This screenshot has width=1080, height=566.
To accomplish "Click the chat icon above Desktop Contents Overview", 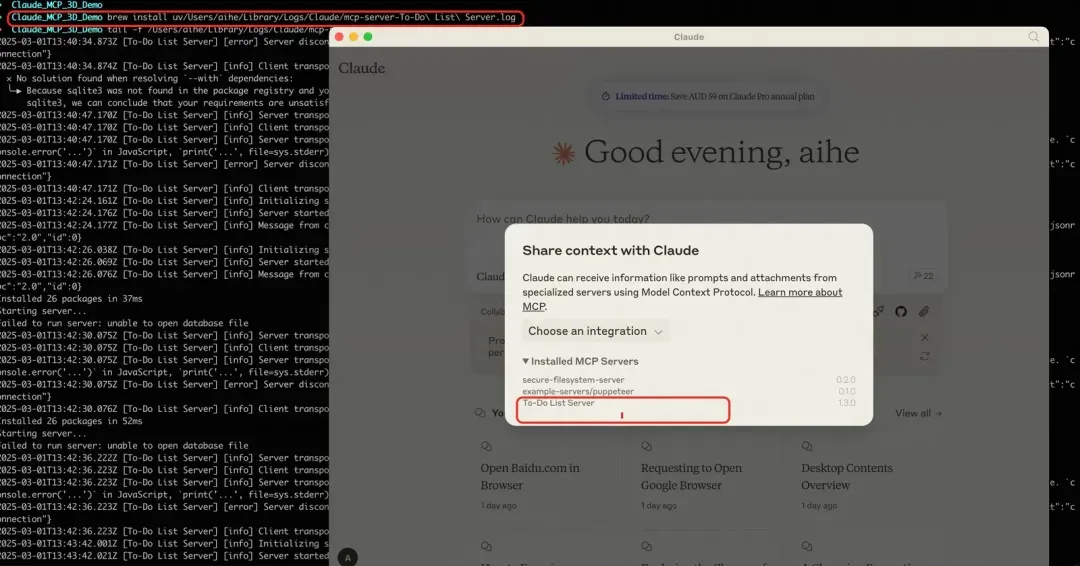I will point(807,446).
